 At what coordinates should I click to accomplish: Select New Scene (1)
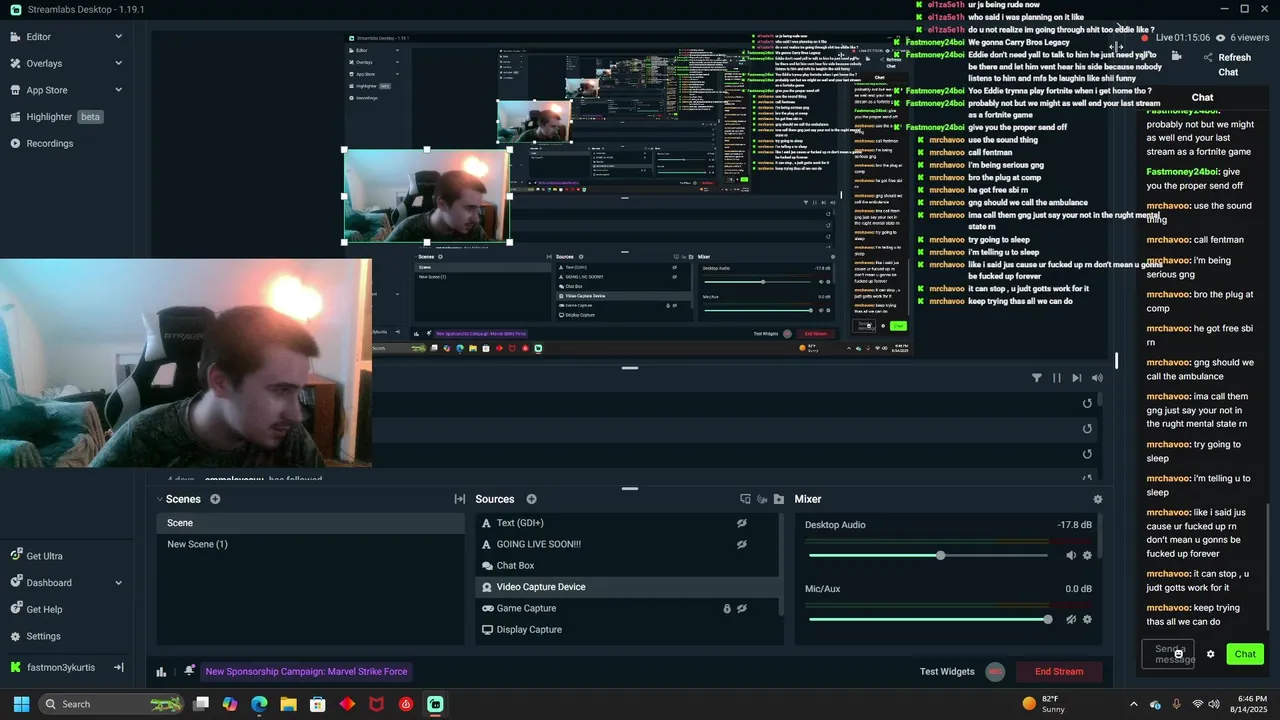click(x=310, y=544)
